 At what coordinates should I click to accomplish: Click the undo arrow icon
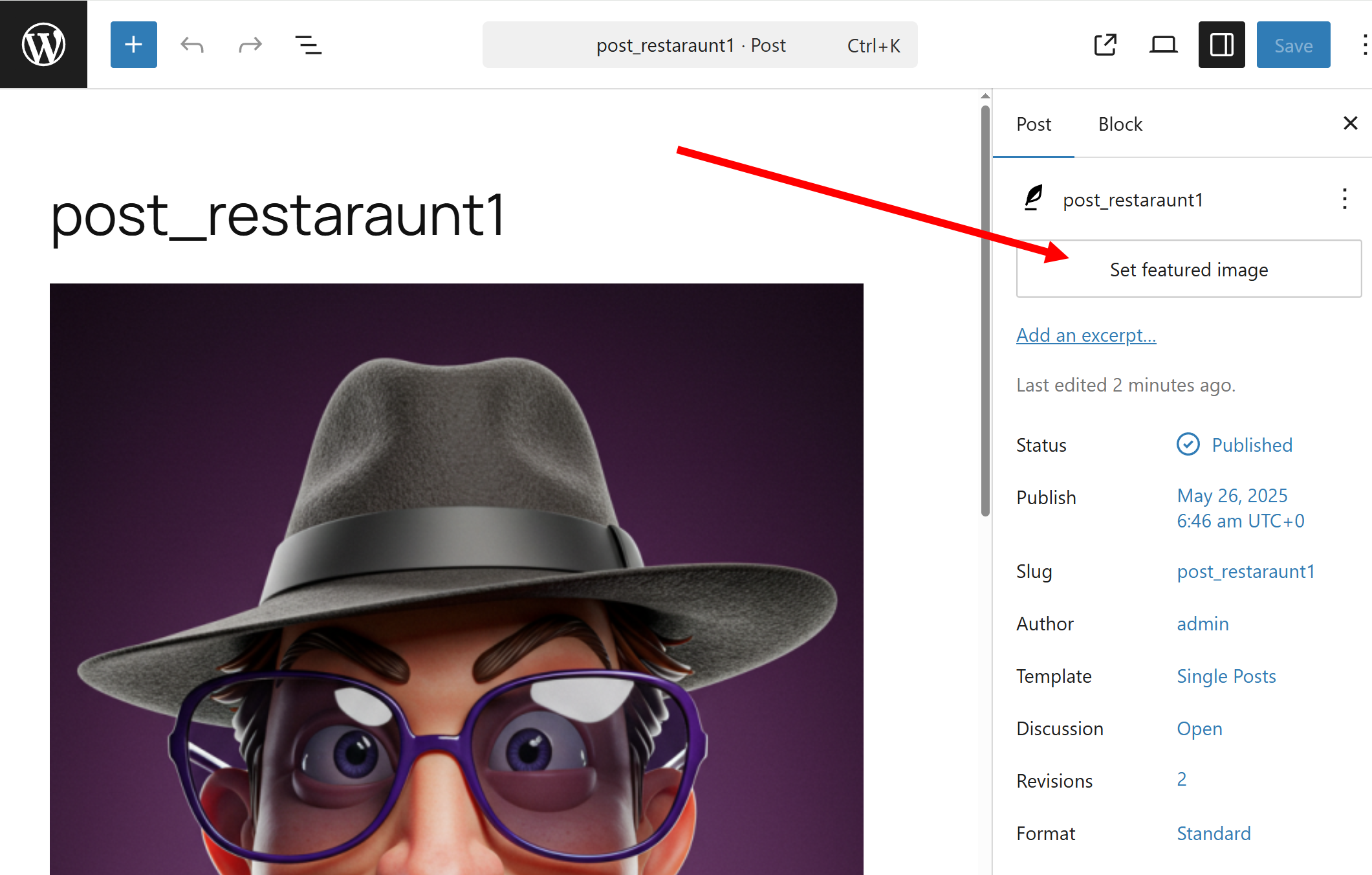(x=192, y=45)
